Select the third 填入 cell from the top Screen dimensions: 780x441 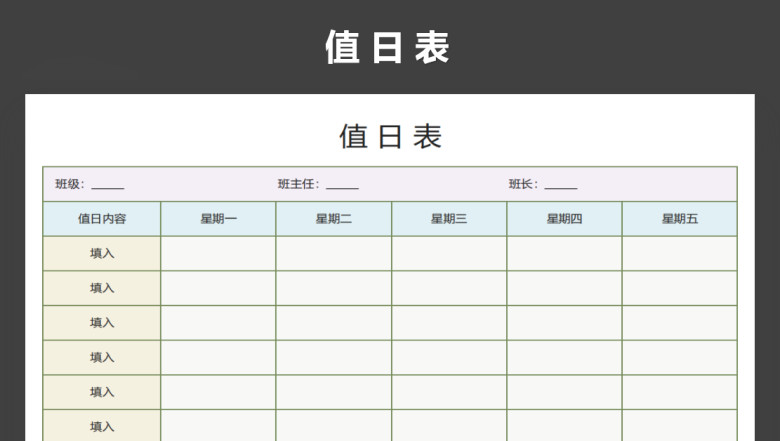[102, 323]
